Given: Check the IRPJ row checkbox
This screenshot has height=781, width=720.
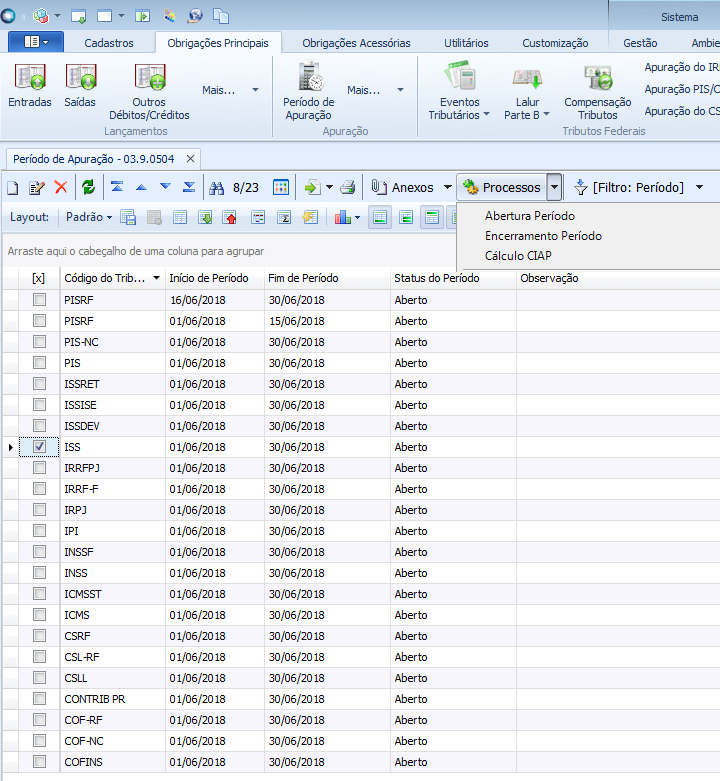Looking at the screenshot, I should point(39,510).
